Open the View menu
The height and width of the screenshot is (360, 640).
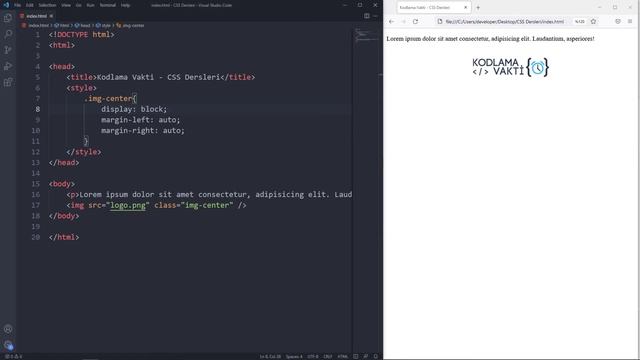(66, 5)
